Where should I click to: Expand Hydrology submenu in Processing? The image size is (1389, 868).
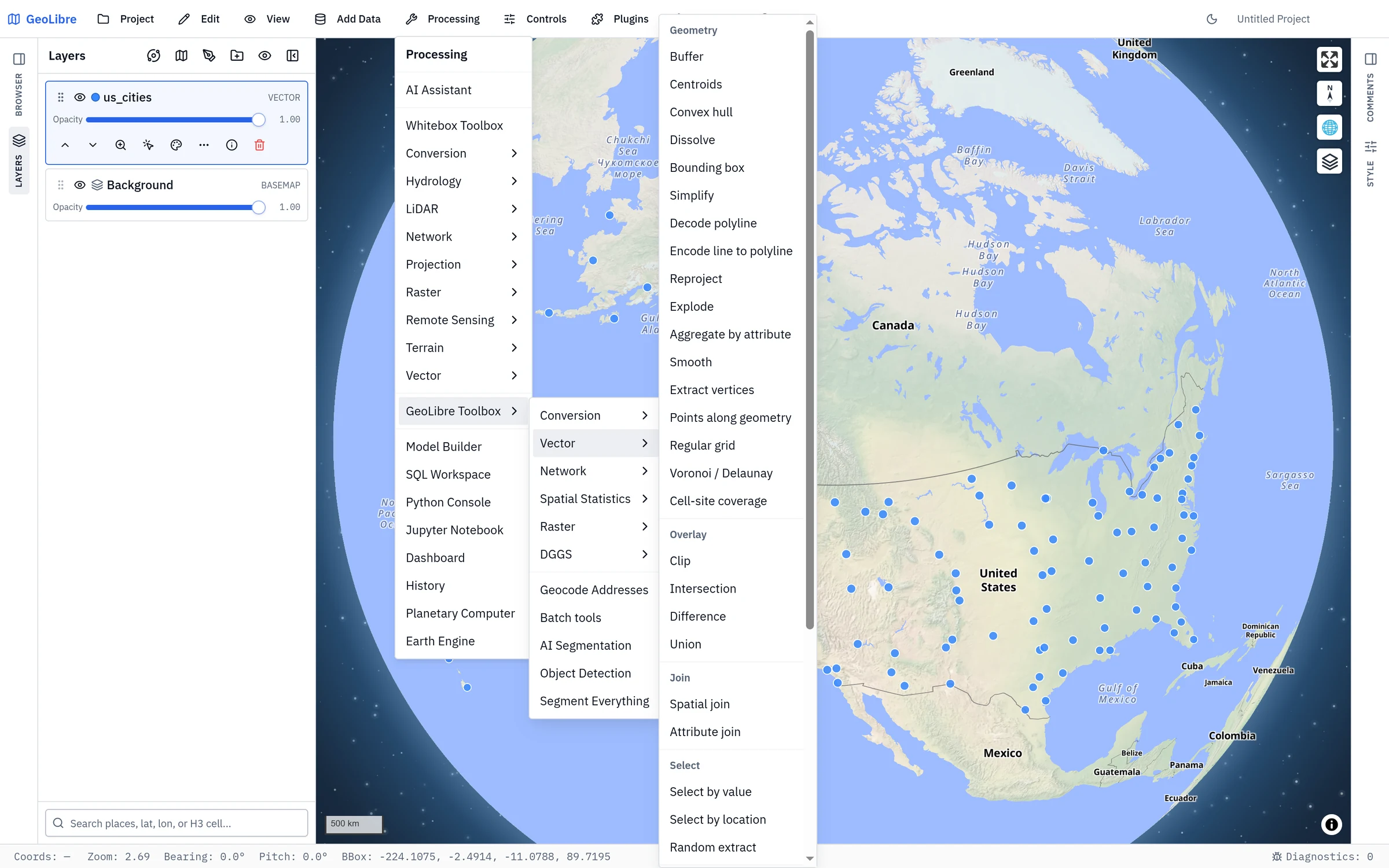pyautogui.click(x=462, y=181)
